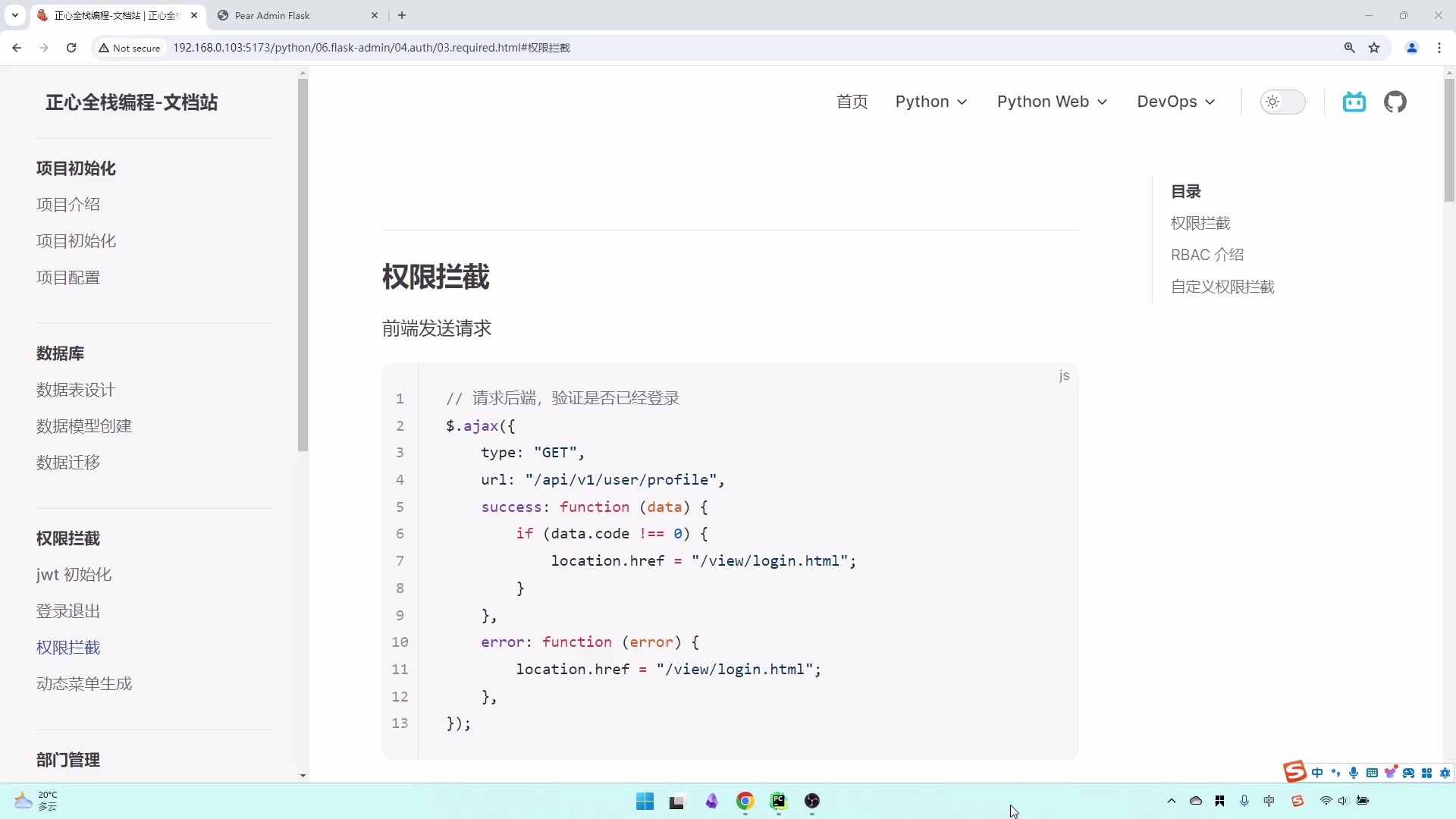Toggle the dark mode switch in the header
The height and width of the screenshot is (819, 1456).
(x=1283, y=101)
